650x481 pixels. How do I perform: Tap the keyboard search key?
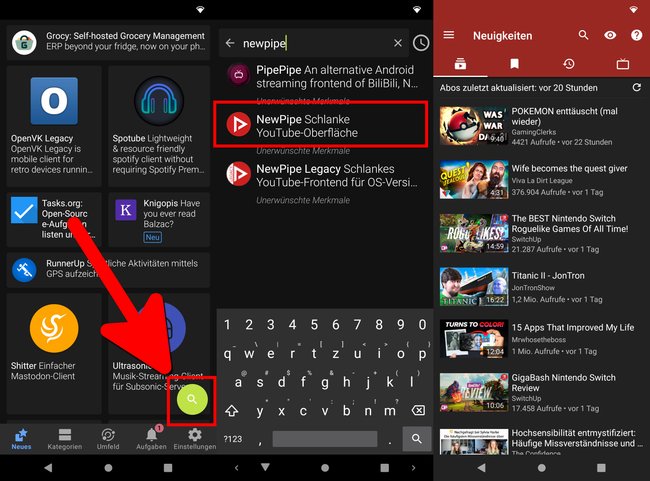click(x=417, y=439)
